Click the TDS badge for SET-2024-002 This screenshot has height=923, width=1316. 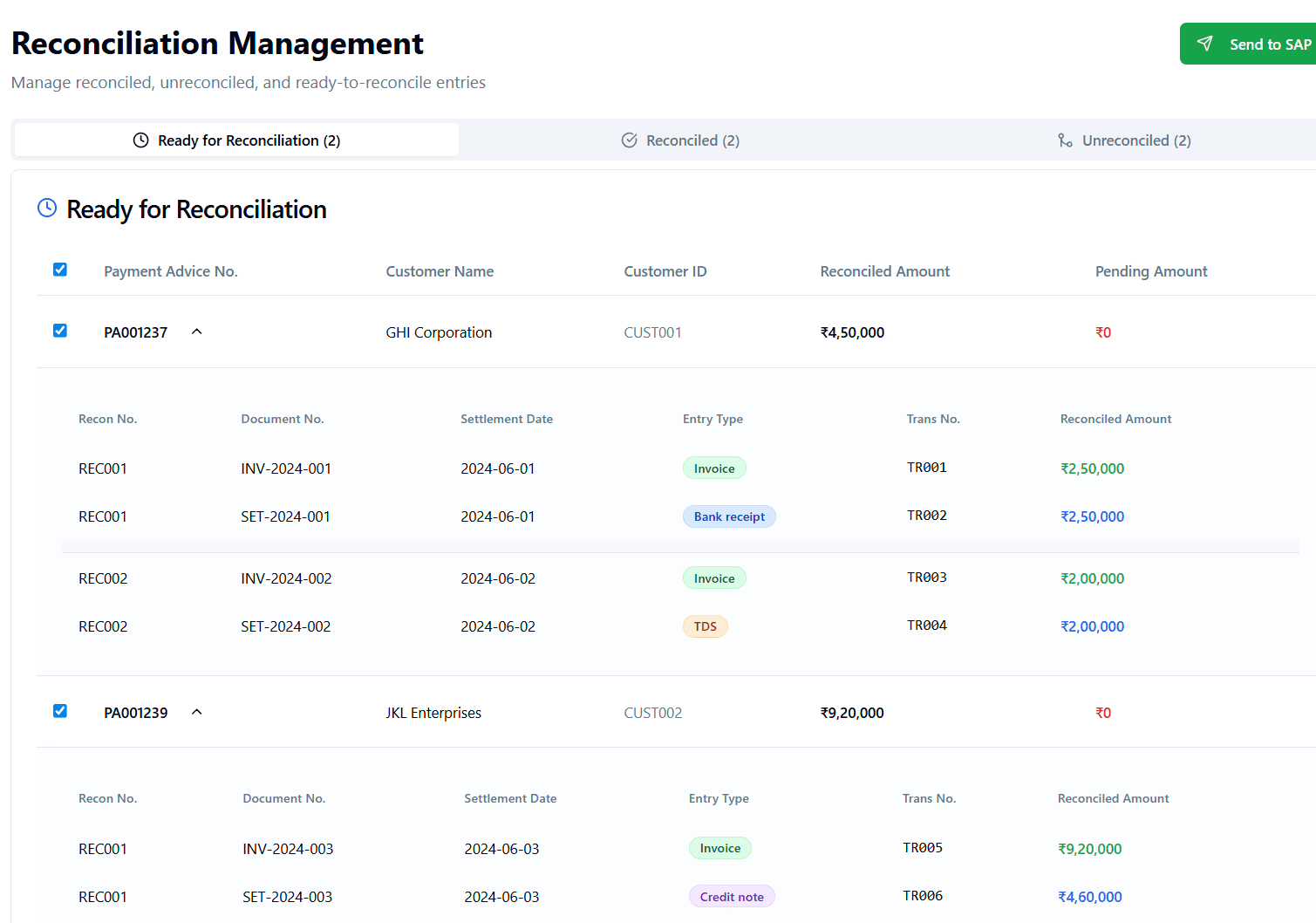(706, 626)
